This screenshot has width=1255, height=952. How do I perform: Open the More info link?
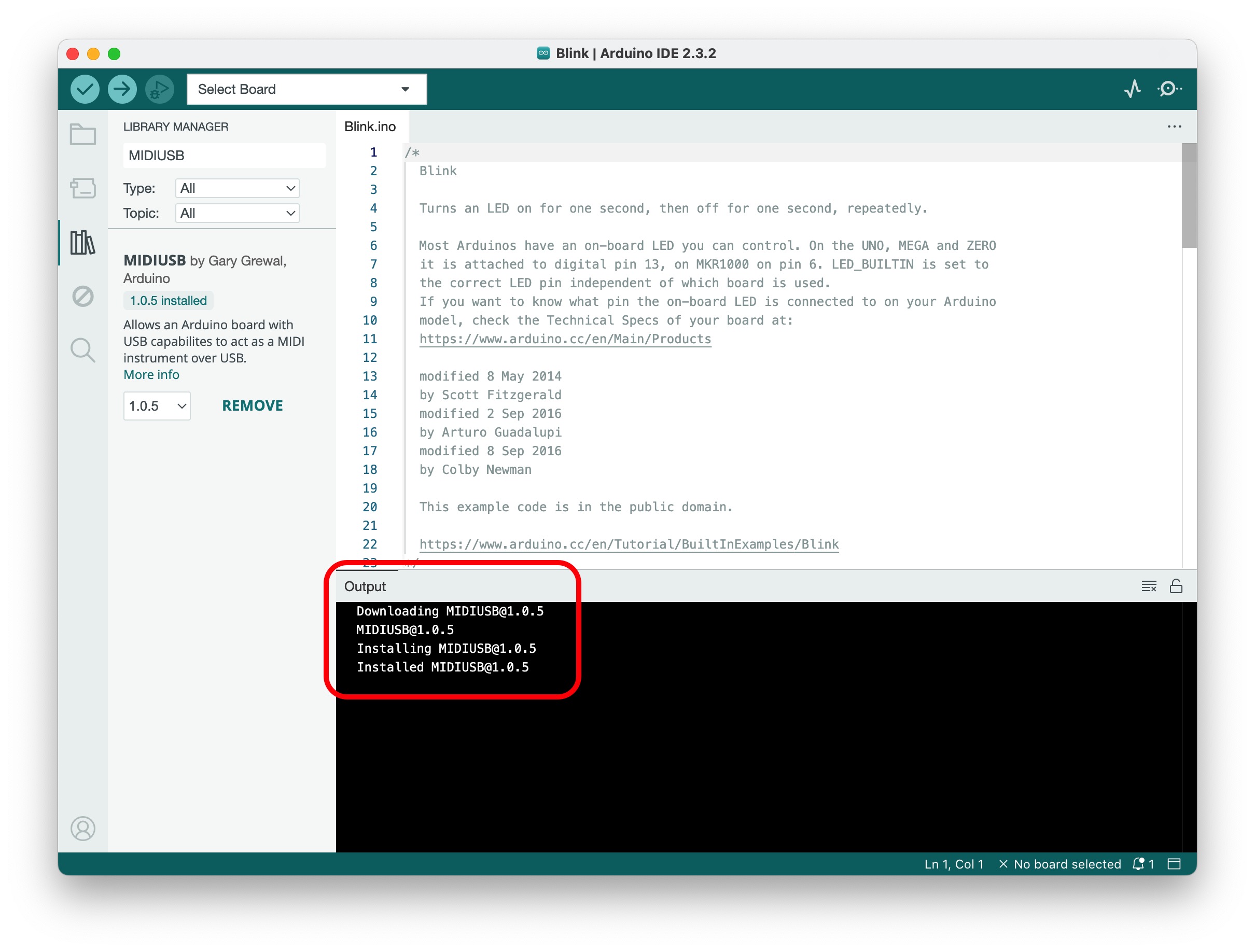(x=151, y=374)
